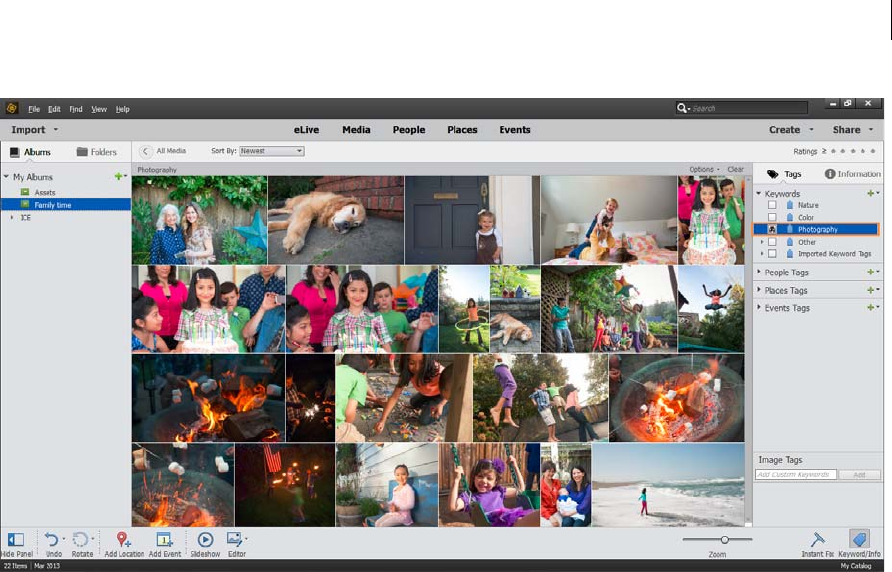Open the Share dropdown
Screen dimensions: 892x572
(852, 130)
